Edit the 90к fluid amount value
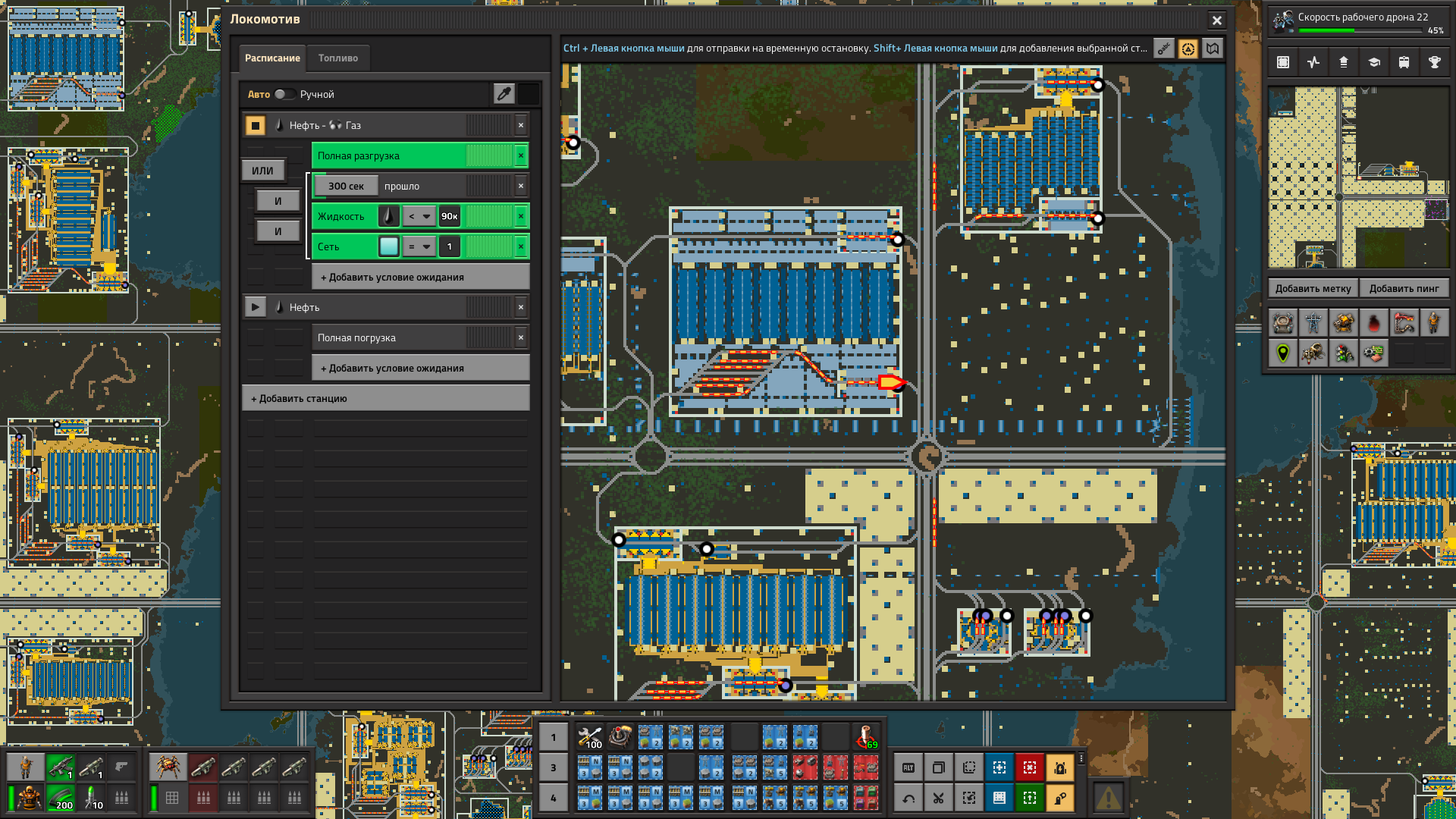The image size is (1456, 819). (450, 216)
